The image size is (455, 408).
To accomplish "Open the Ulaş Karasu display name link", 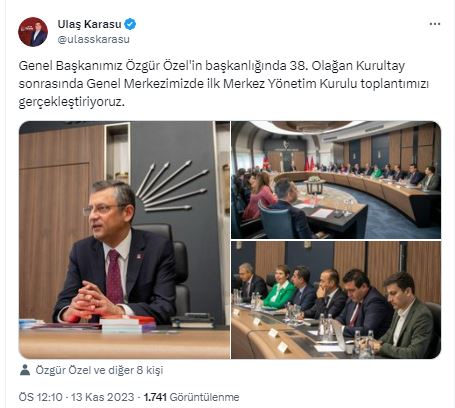I will tap(89, 24).
